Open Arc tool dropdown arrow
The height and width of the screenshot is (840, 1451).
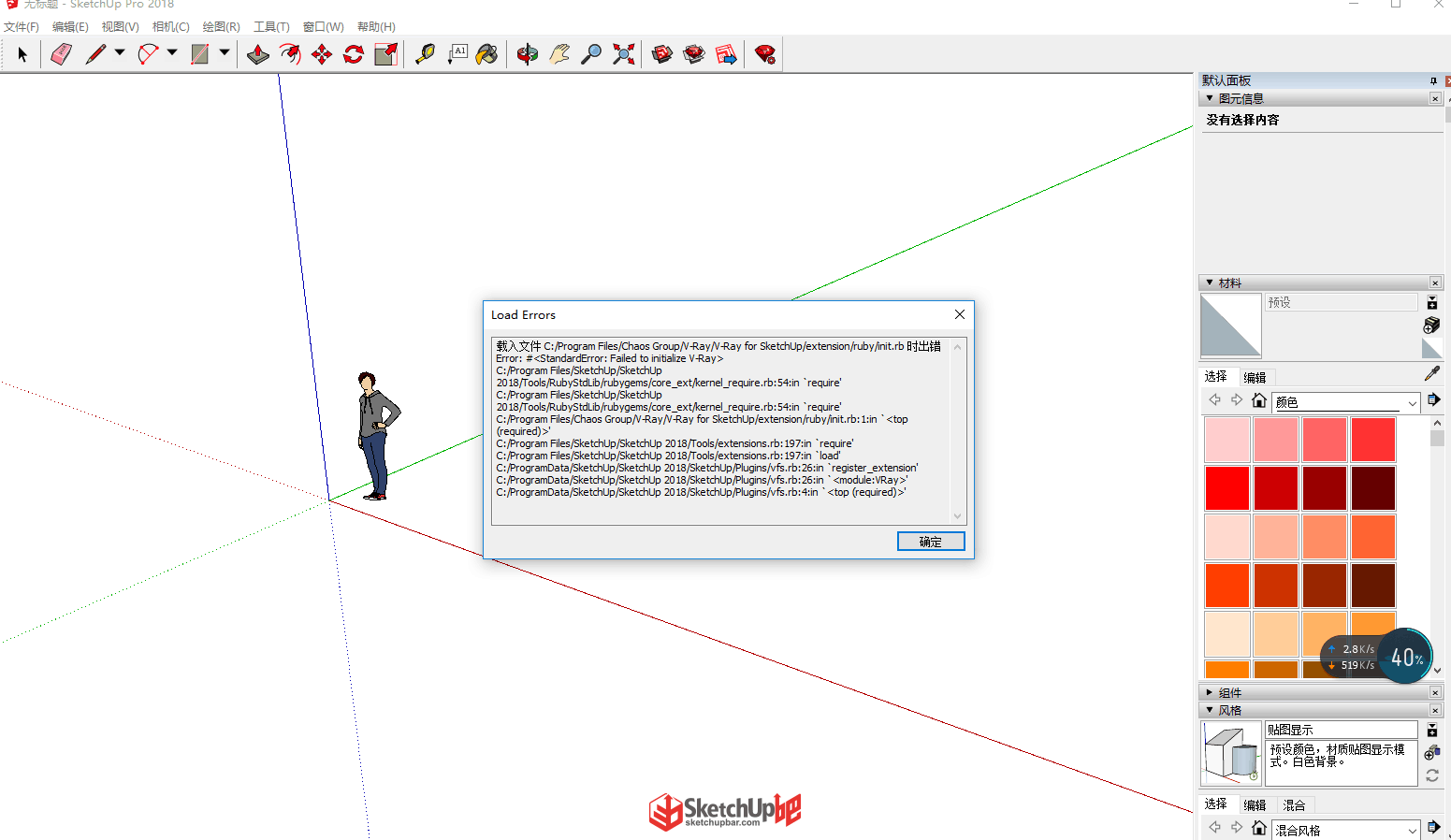172,53
